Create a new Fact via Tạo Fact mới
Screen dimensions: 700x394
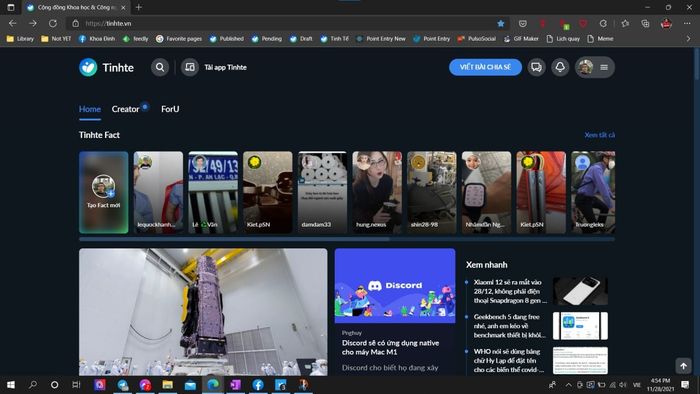pos(104,192)
